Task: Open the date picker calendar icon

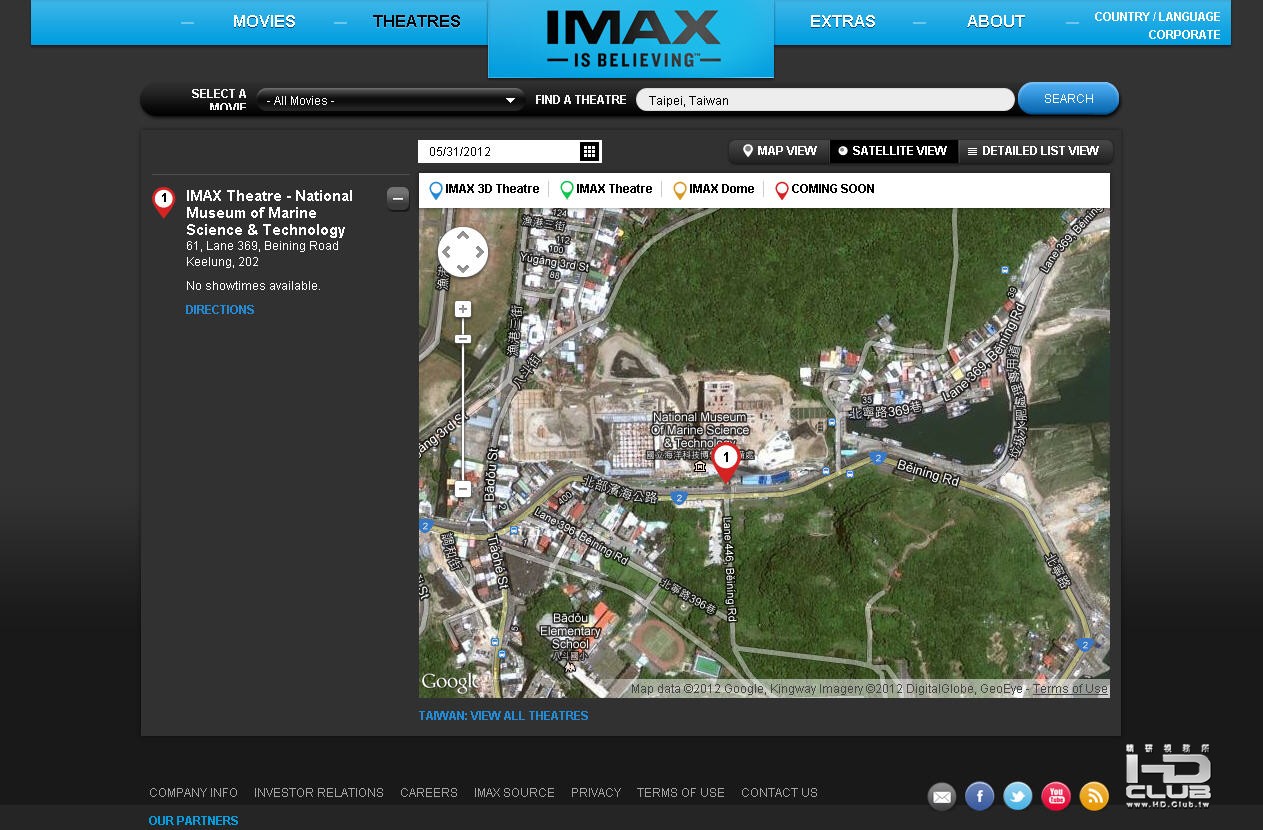Action: coord(589,151)
